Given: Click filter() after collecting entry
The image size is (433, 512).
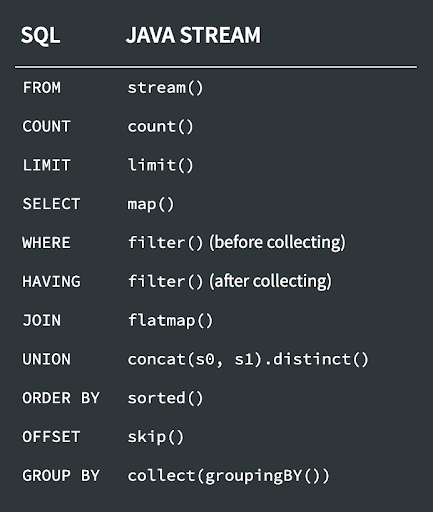Looking at the screenshot, I should (230, 282).
